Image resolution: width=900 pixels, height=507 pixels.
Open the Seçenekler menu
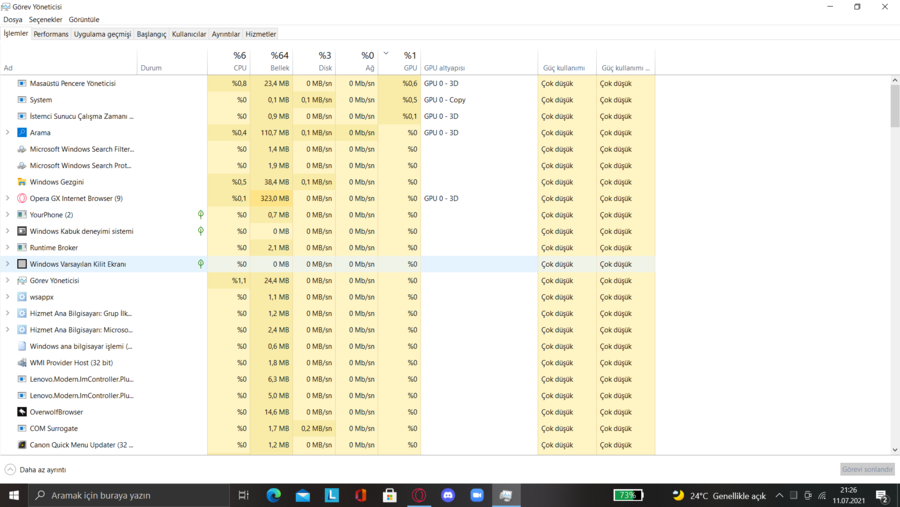(45, 19)
